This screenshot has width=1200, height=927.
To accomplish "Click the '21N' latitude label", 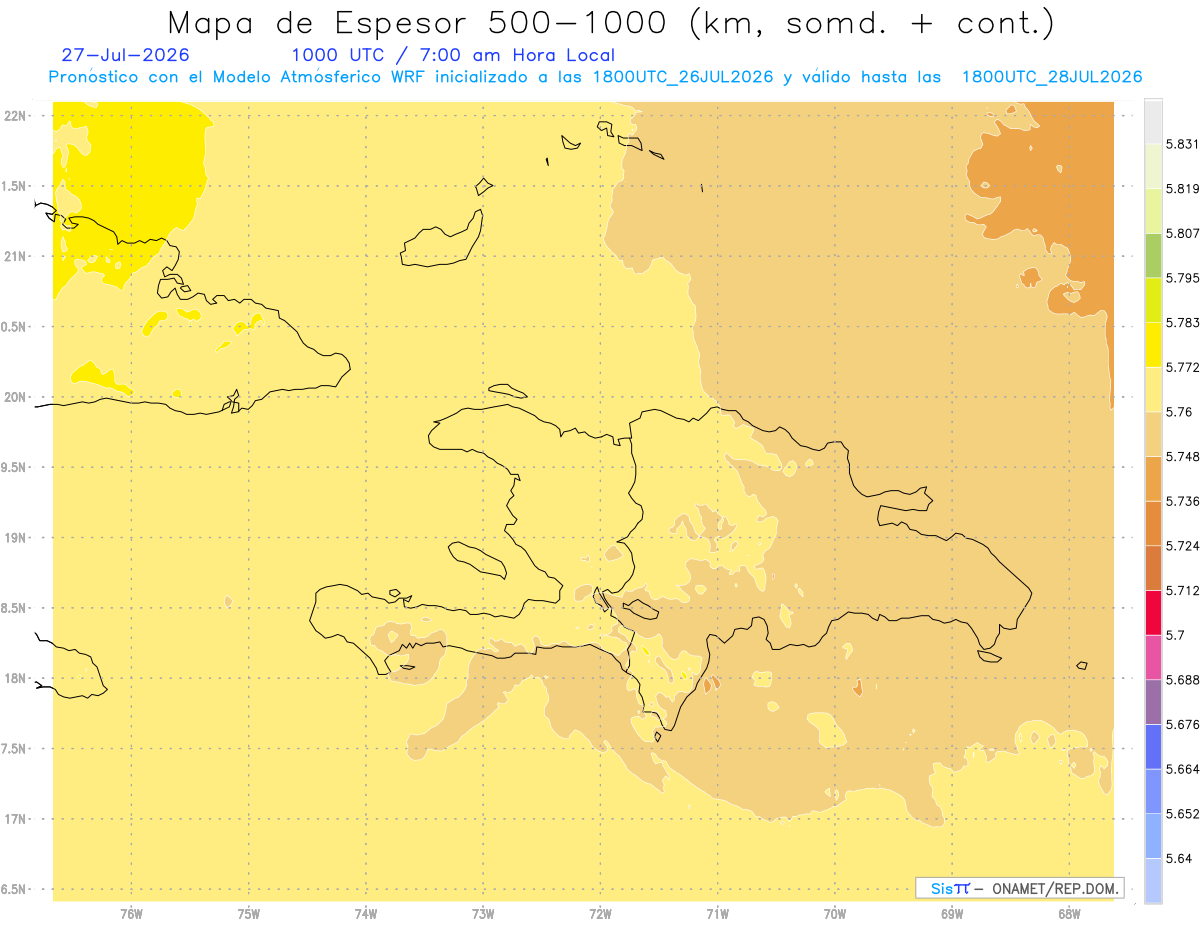I will (14, 256).
